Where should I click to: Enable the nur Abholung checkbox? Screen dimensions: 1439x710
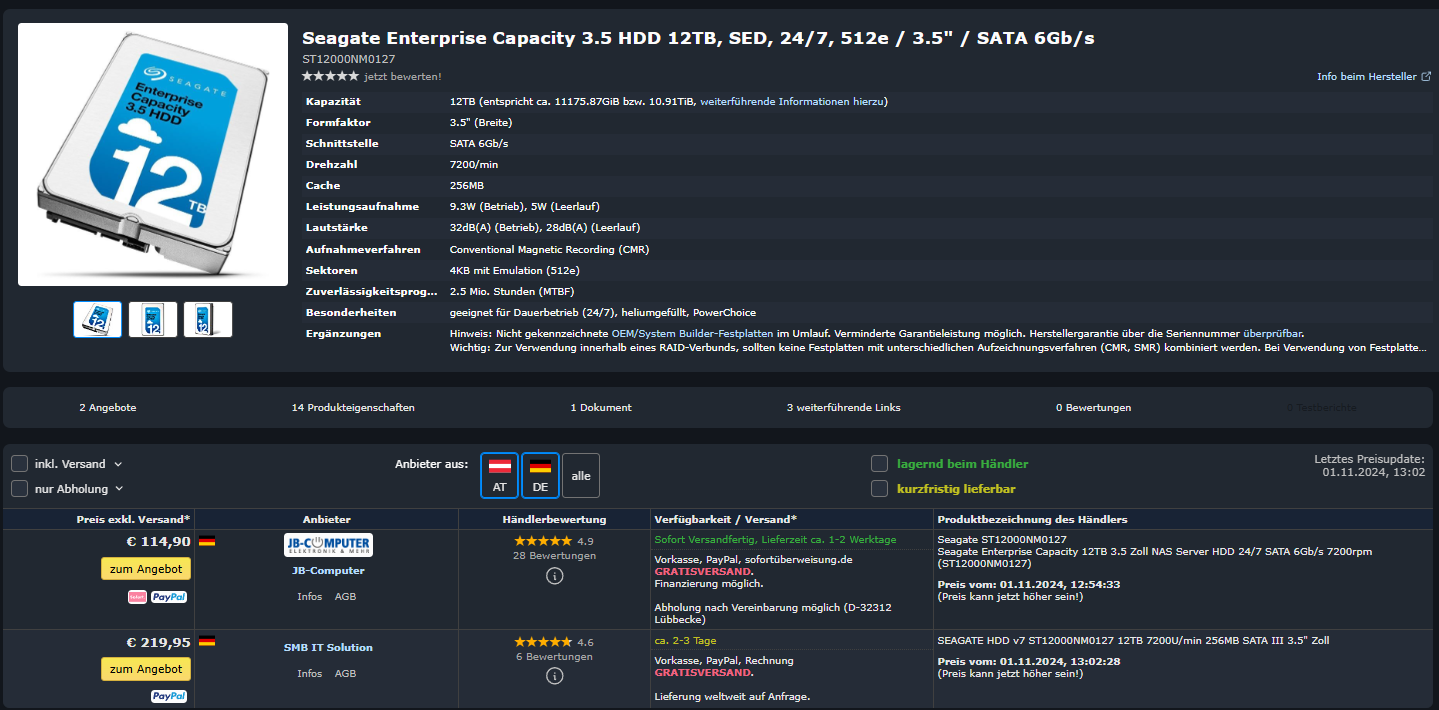click(x=20, y=488)
